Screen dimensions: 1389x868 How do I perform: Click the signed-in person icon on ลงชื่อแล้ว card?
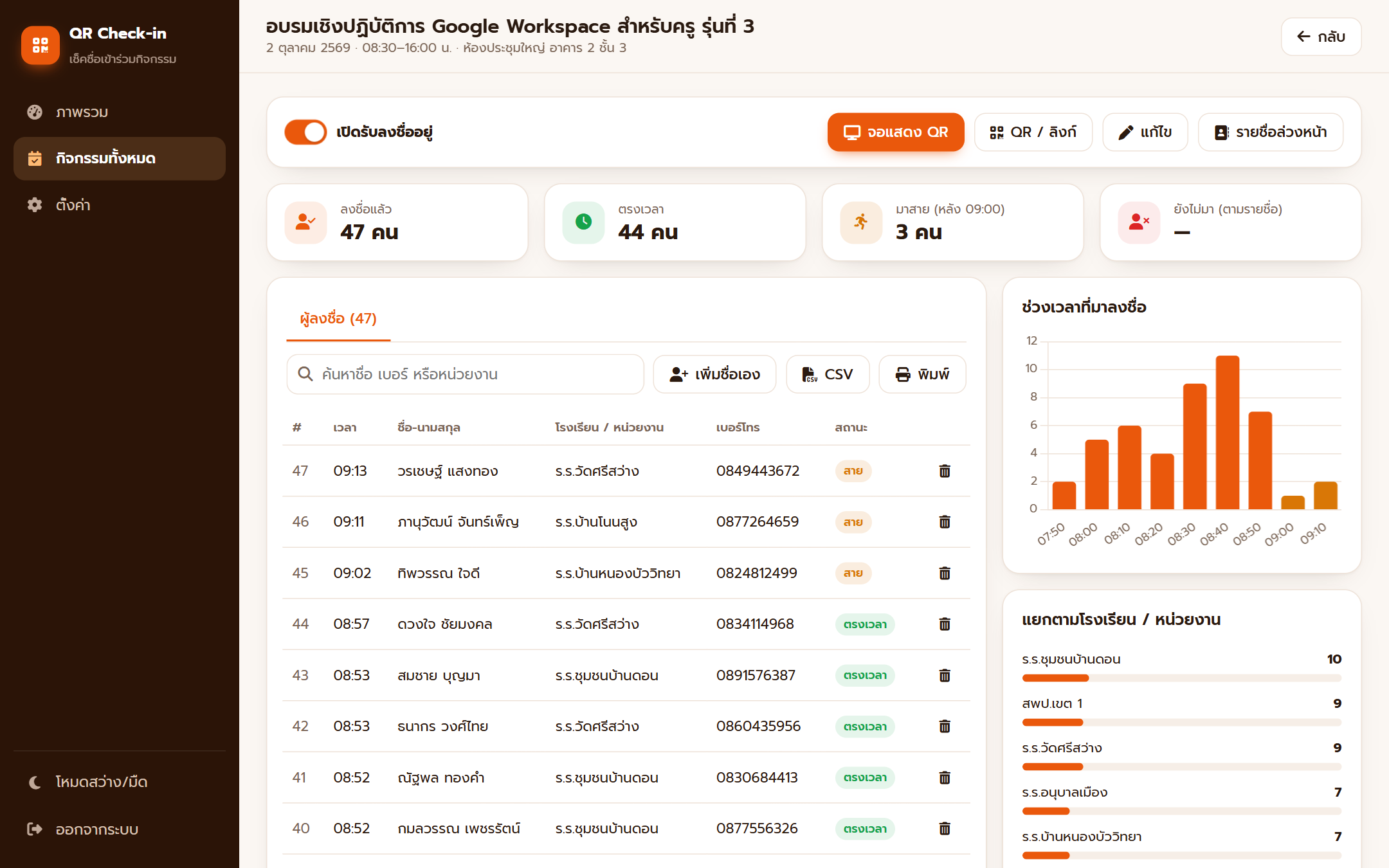306,222
